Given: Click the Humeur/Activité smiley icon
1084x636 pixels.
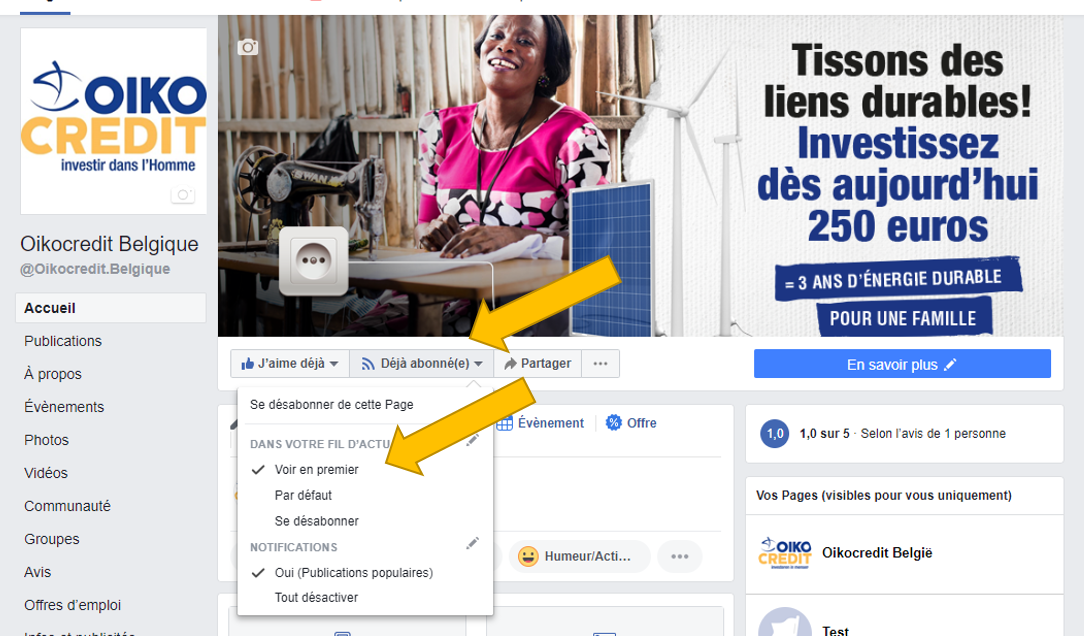Looking at the screenshot, I should point(528,556).
